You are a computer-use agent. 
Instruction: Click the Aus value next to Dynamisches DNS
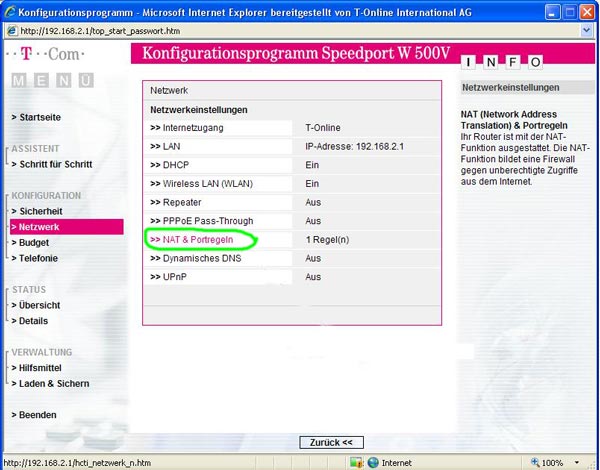tap(313, 258)
